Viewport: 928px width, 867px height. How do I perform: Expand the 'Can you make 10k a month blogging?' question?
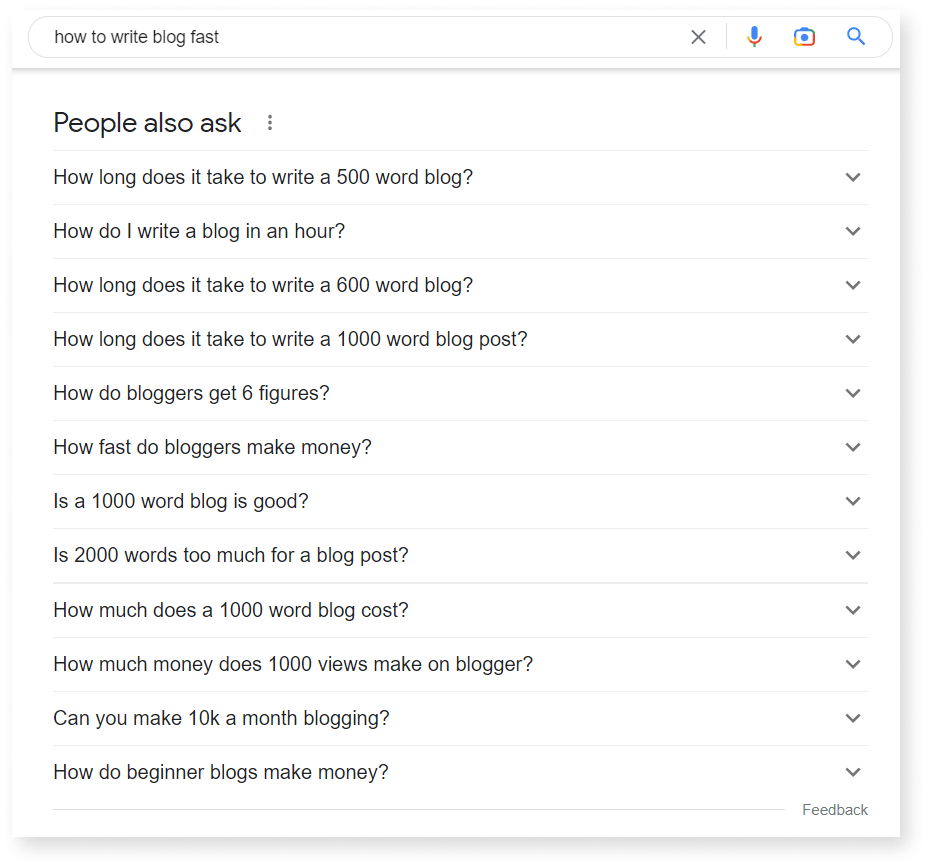coord(853,718)
